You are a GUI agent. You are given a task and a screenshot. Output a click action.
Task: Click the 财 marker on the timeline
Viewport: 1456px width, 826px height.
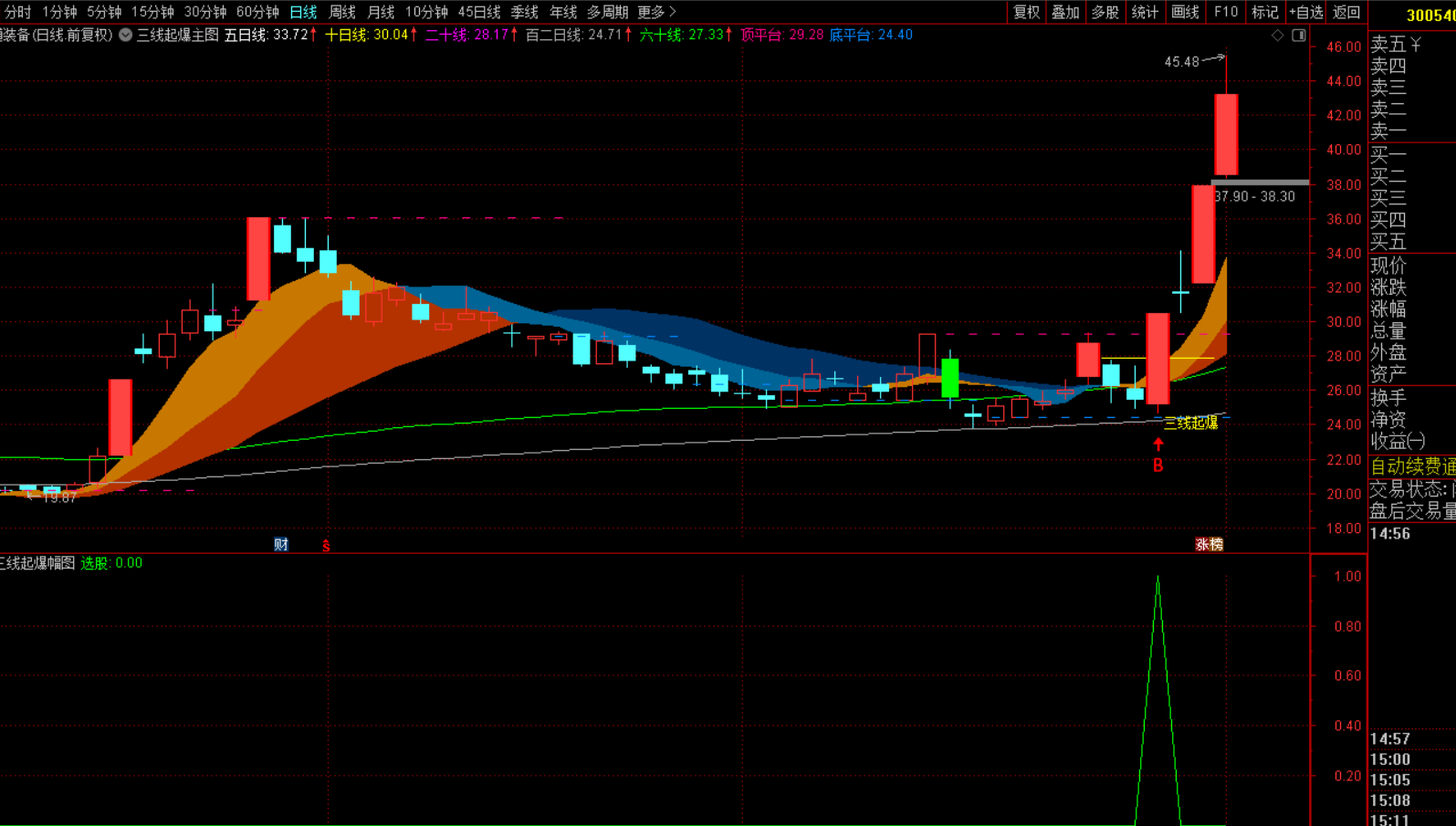[281, 544]
